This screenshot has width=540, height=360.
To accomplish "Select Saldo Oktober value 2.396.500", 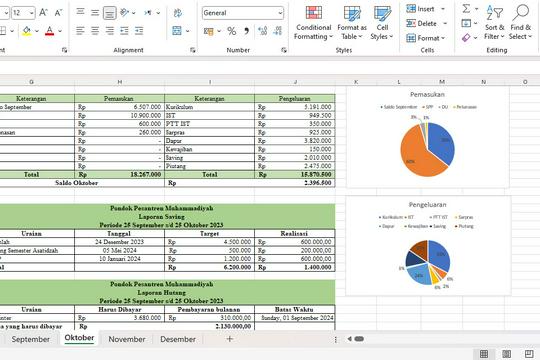I will 250,183.
